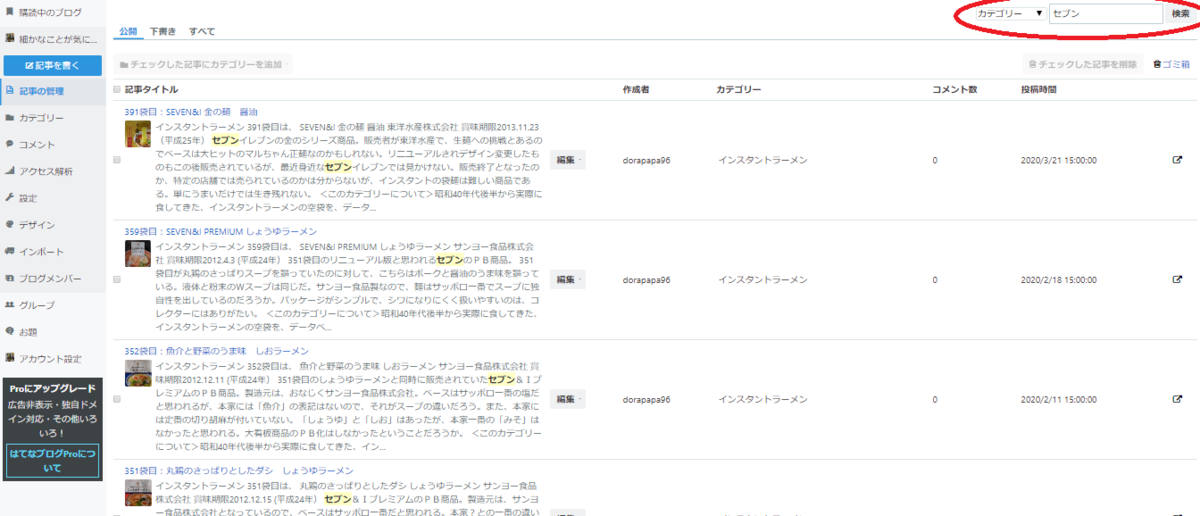Image resolution: width=1200 pixels, height=516 pixels.
Task: Open article link 351袋目：丸鶏のさっぱりとしたダシ
Action: [239, 470]
